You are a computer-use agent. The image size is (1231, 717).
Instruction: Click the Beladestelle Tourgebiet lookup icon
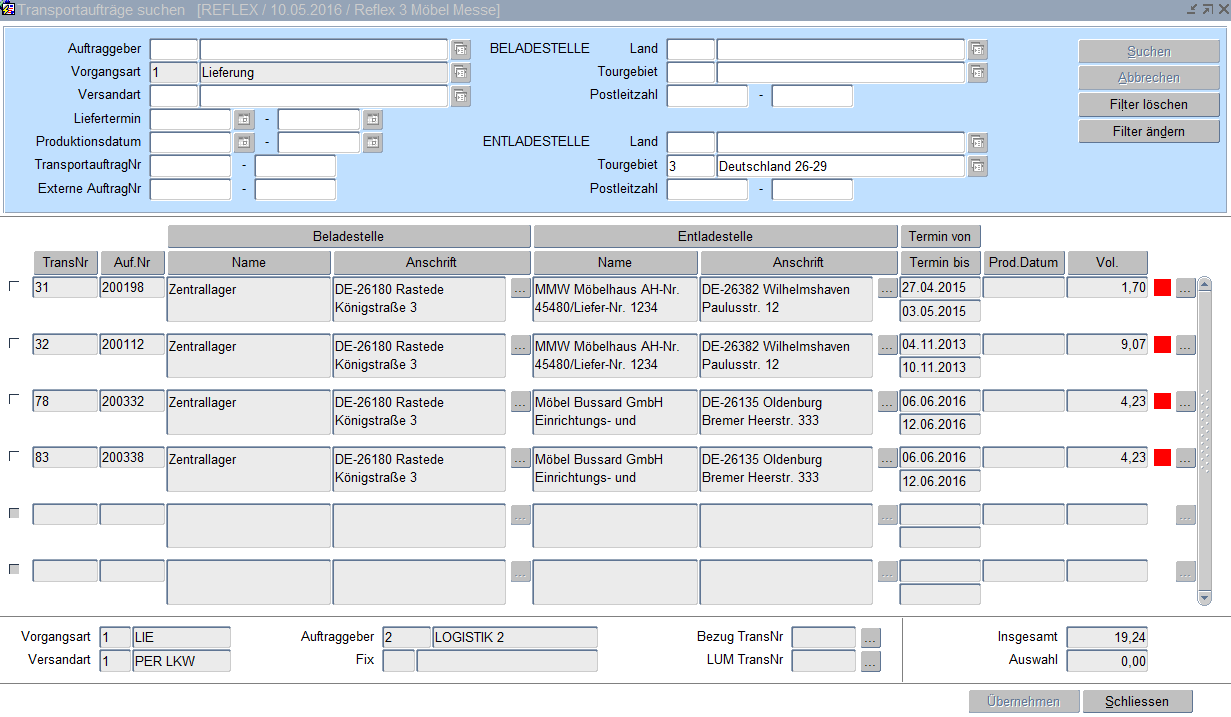[977, 73]
